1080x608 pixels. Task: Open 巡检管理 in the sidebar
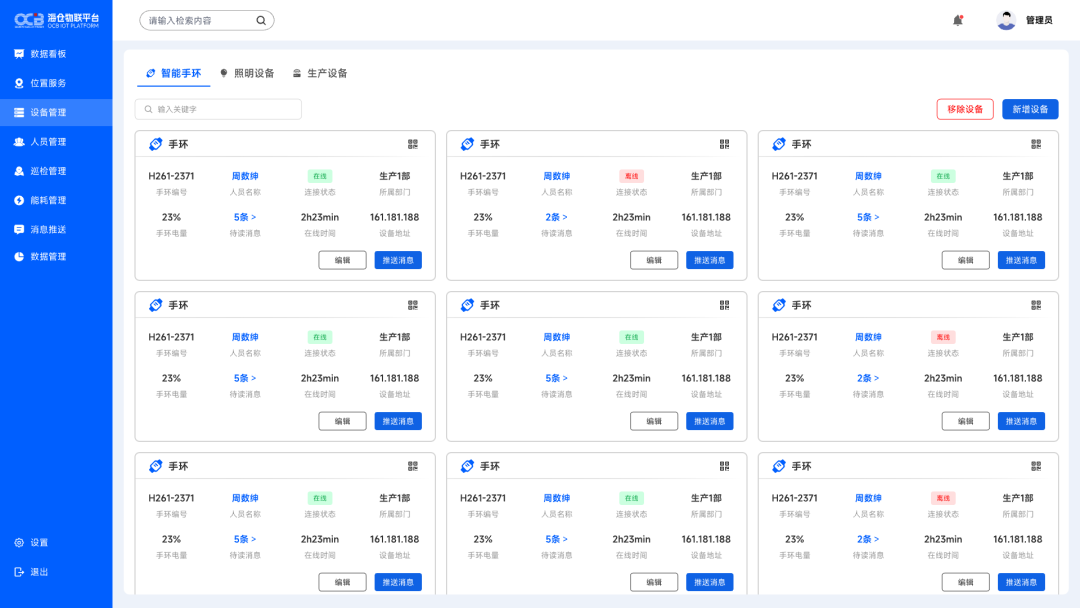(48, 171)
